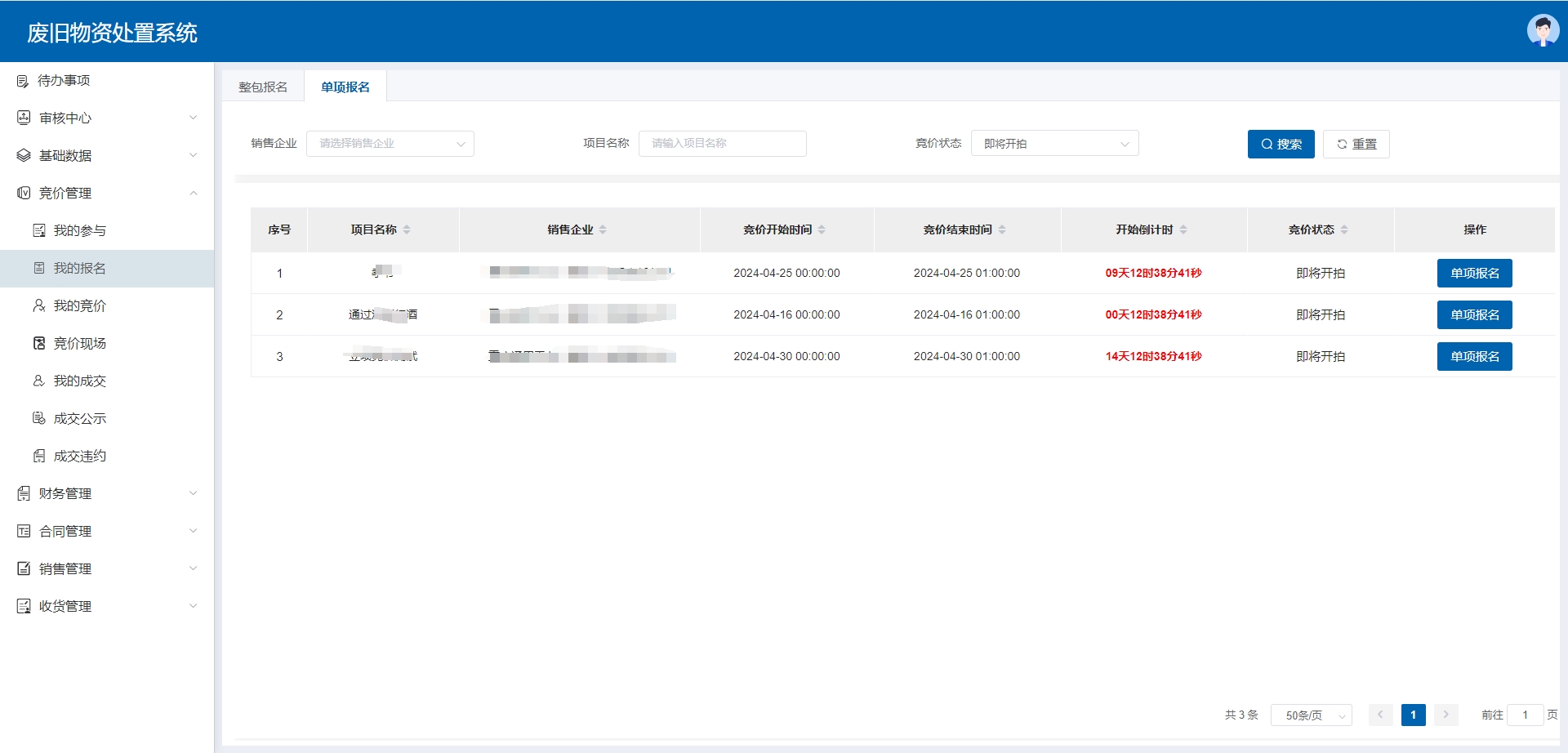
Task: Click the 待办事项 sidebar icon
Action: click(23, 81)
